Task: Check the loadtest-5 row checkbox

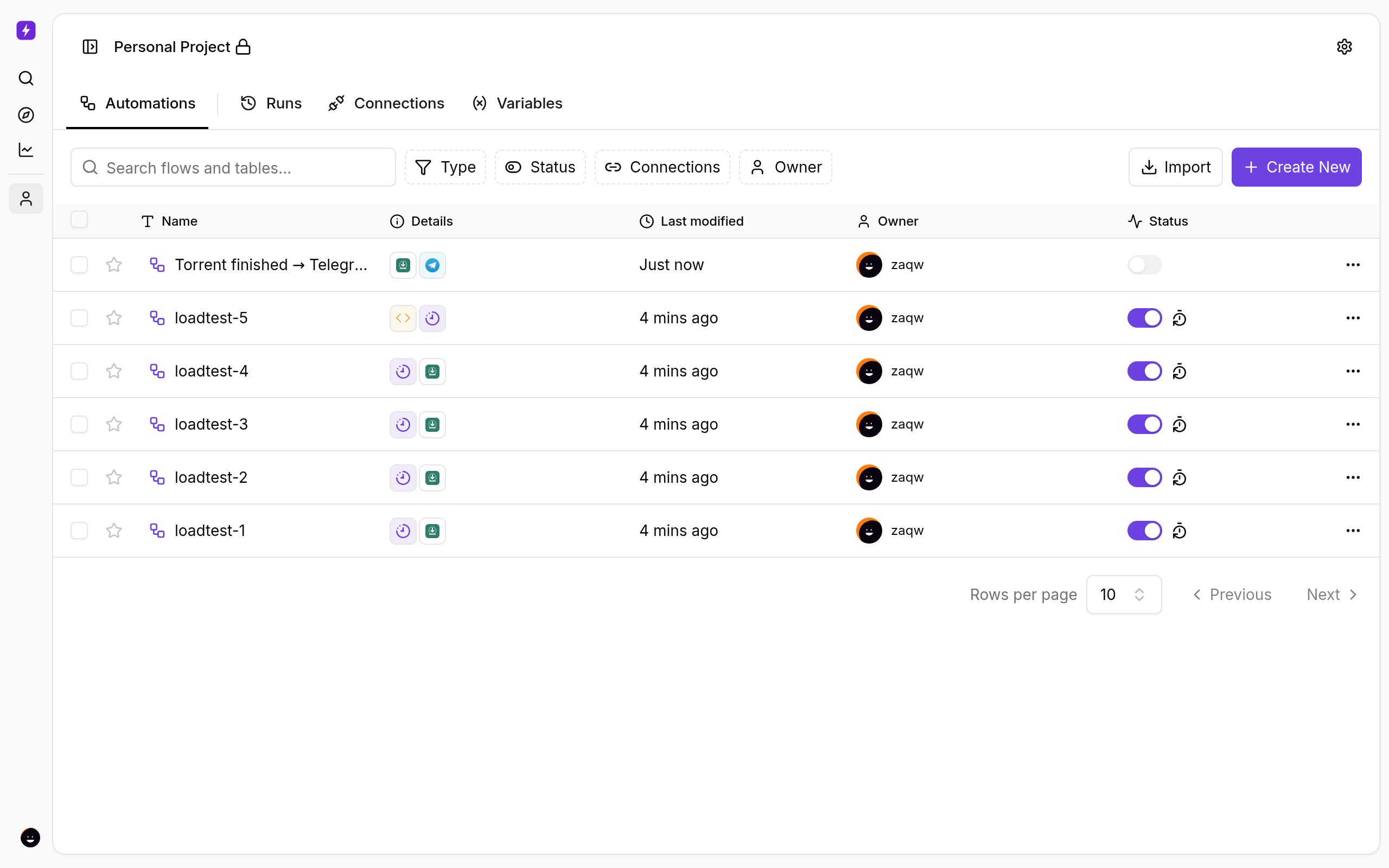Action: point(79,318)
